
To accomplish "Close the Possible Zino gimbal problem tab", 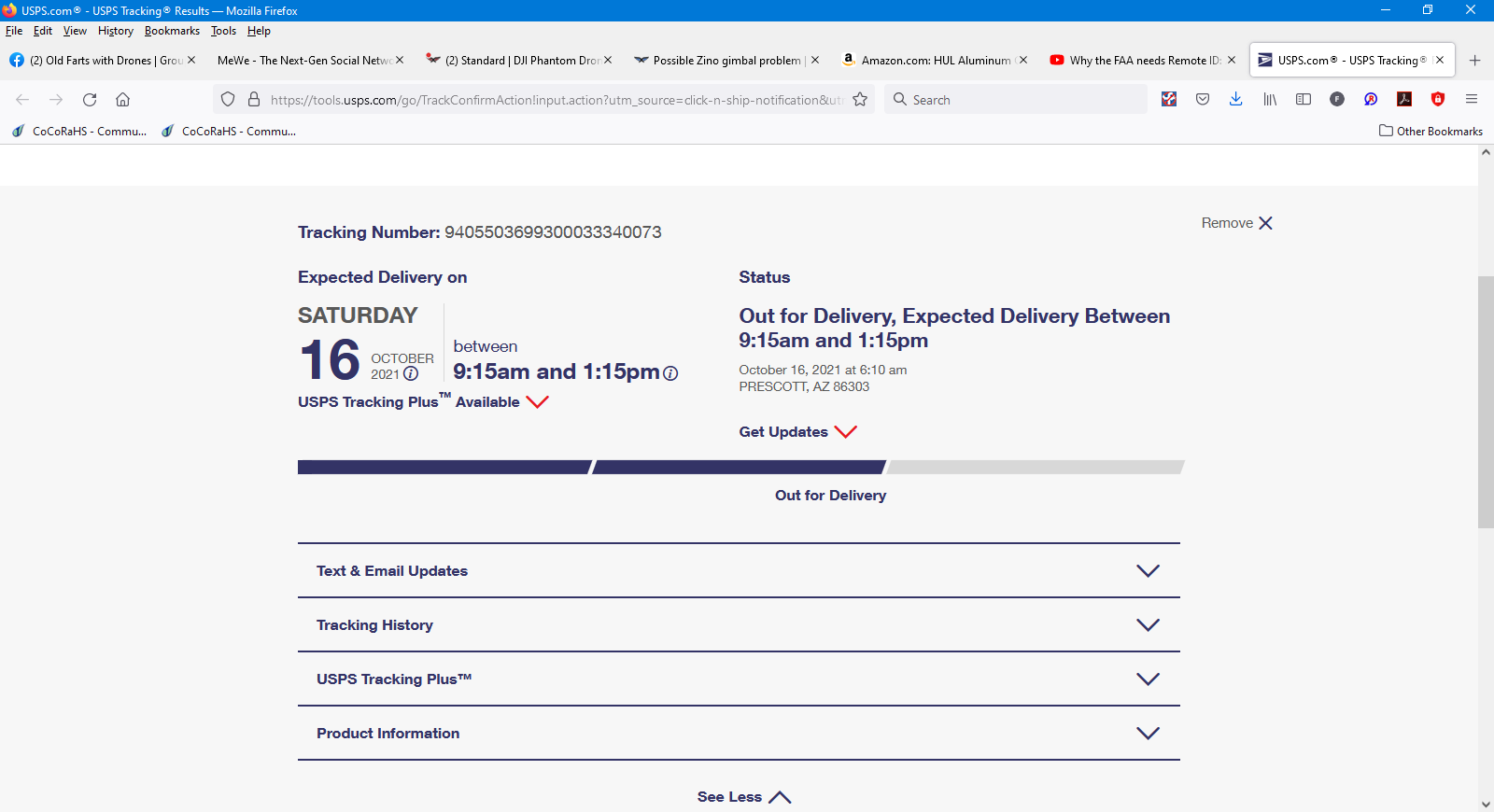I will [x=815, y=60].
